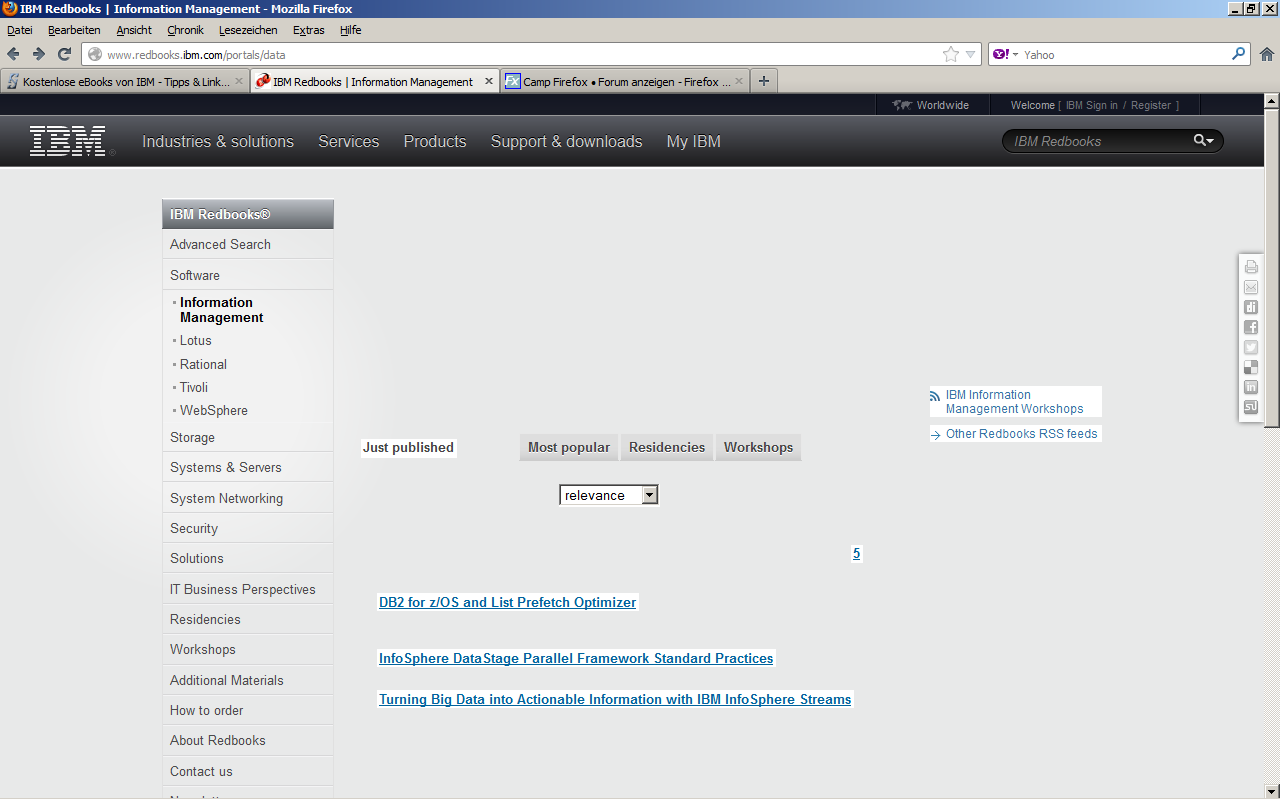Bookmark this page with the star icon
Viewport: 1280px width, 800px height.
(x=950, y=54)
